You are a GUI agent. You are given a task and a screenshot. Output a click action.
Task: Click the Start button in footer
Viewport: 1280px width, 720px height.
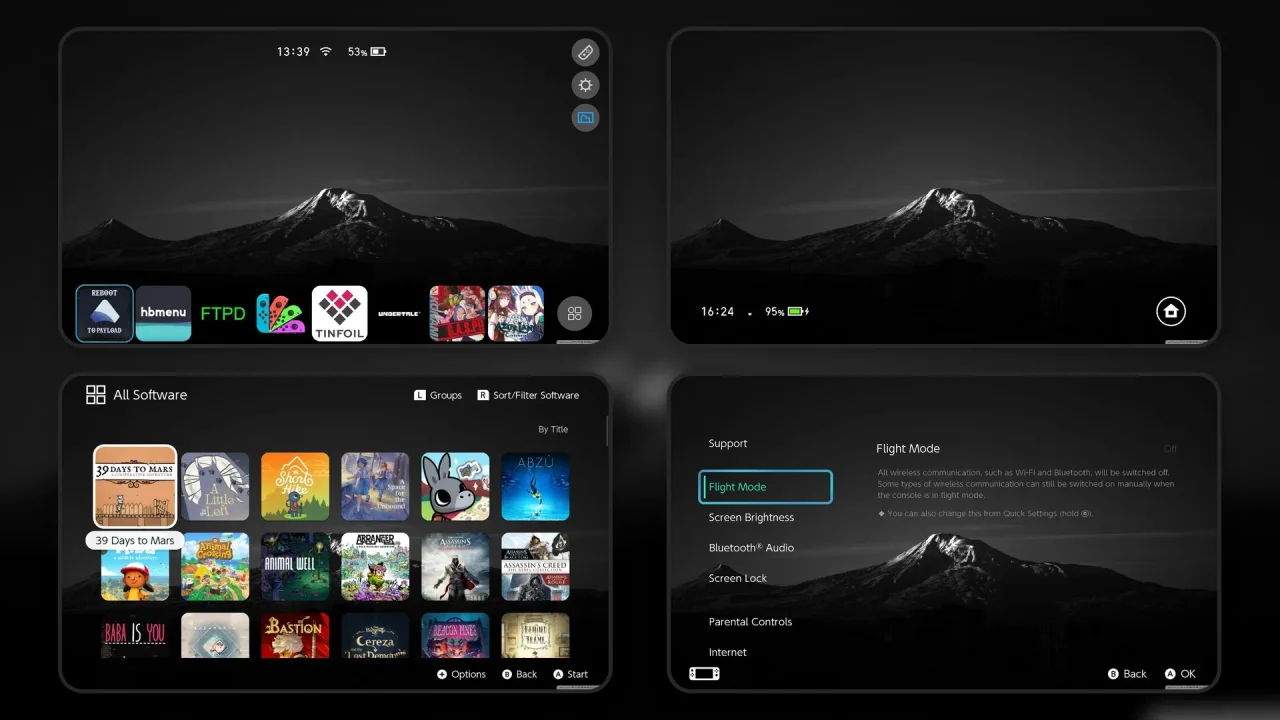point(570,674)
